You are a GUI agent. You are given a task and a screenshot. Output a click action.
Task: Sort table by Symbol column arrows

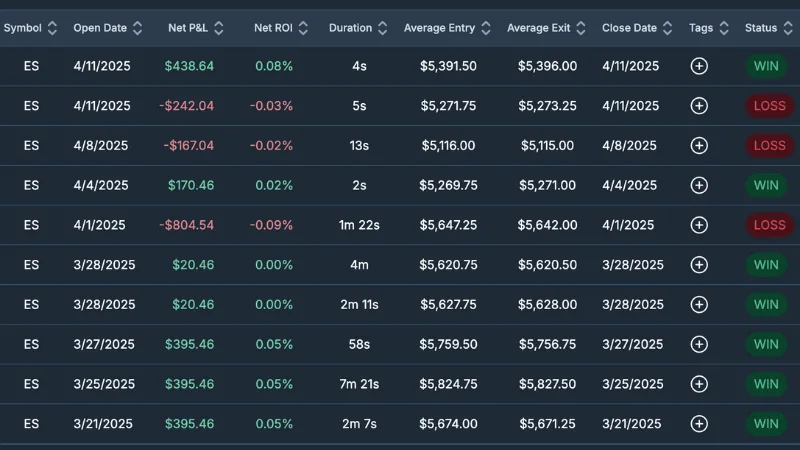(x=52, y=28)
